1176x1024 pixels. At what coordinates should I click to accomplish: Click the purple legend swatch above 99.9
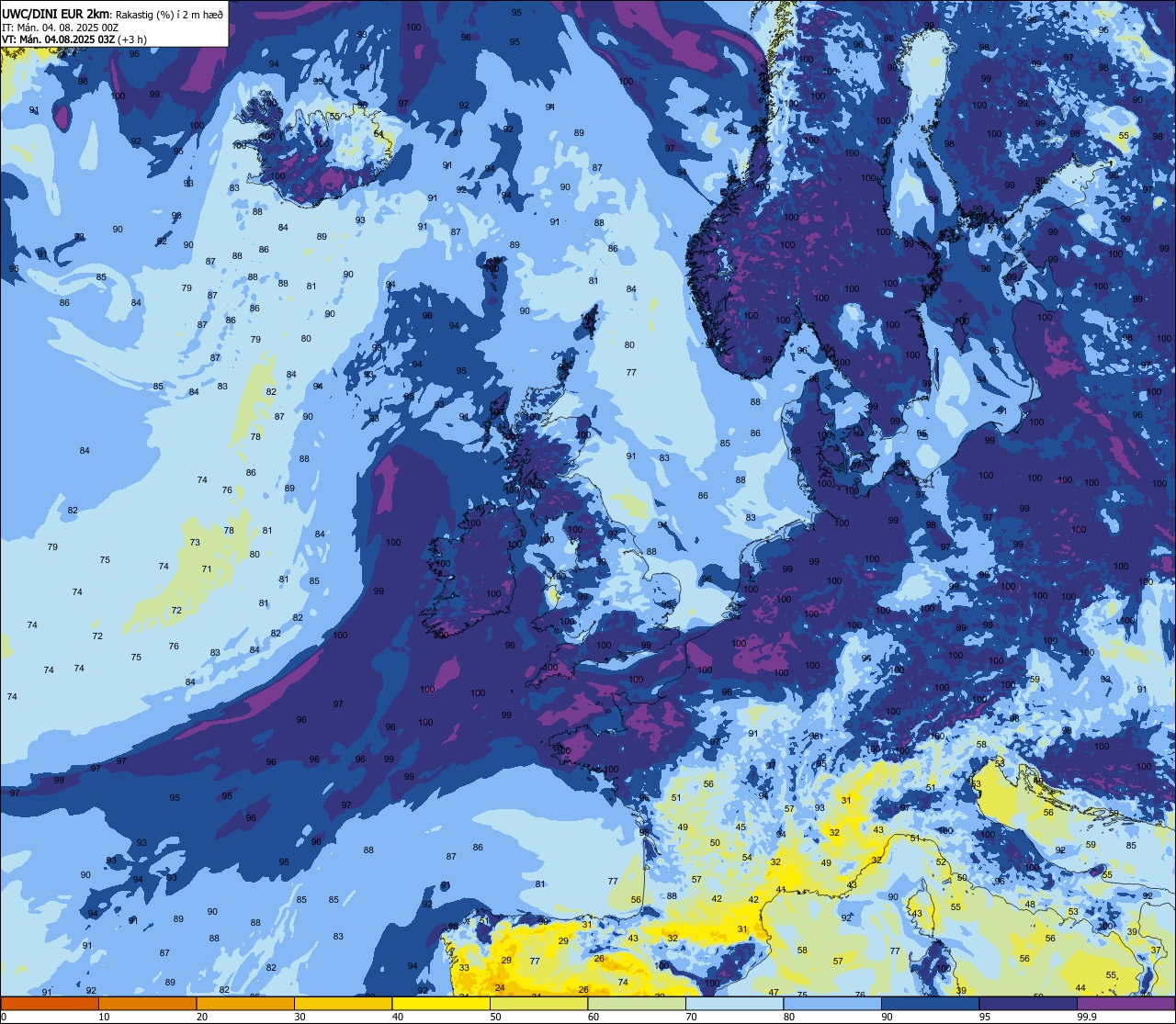tap(1125, 1003)
